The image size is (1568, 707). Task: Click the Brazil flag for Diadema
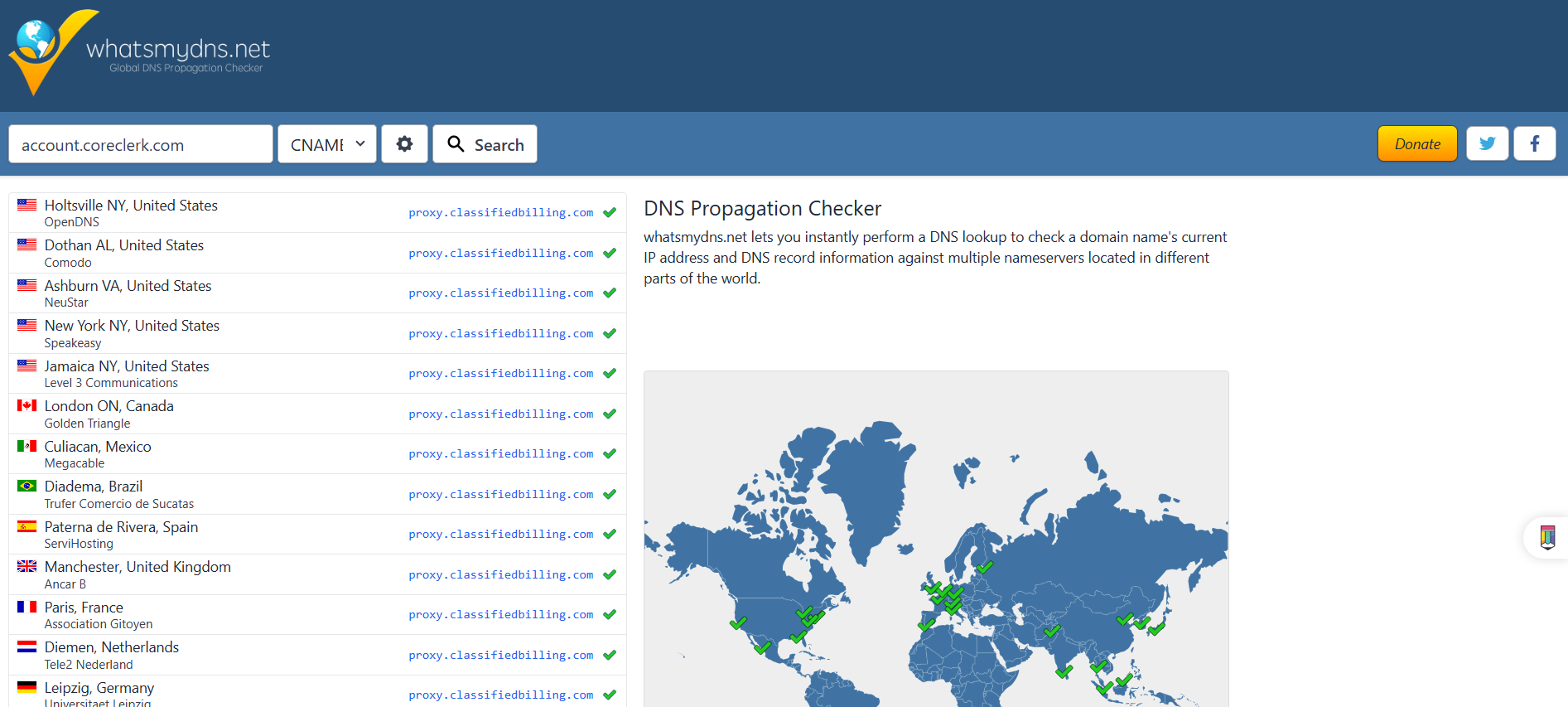(x=27, y=486)
